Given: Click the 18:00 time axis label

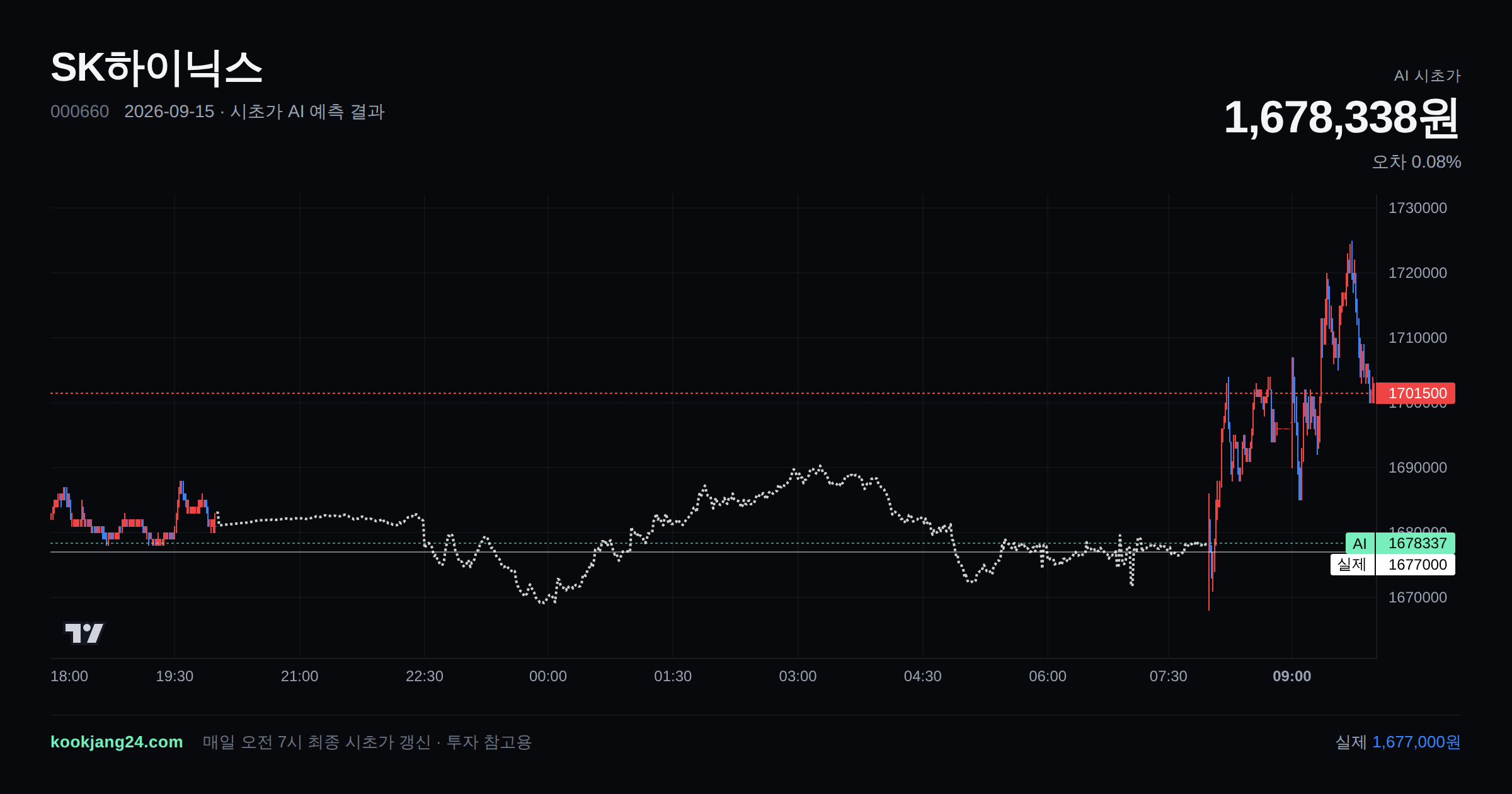Looking at the screenshot, I should [x=69, y=676].
